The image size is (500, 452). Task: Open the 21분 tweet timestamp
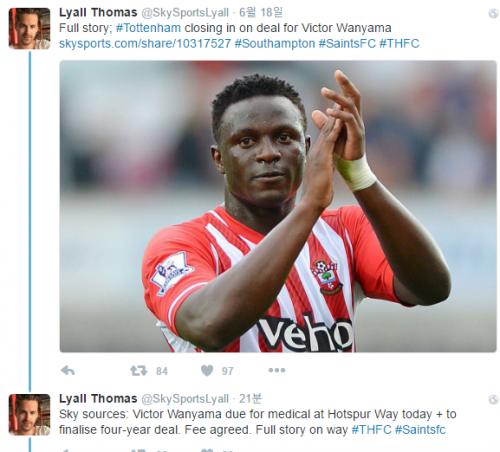[251, 398]
